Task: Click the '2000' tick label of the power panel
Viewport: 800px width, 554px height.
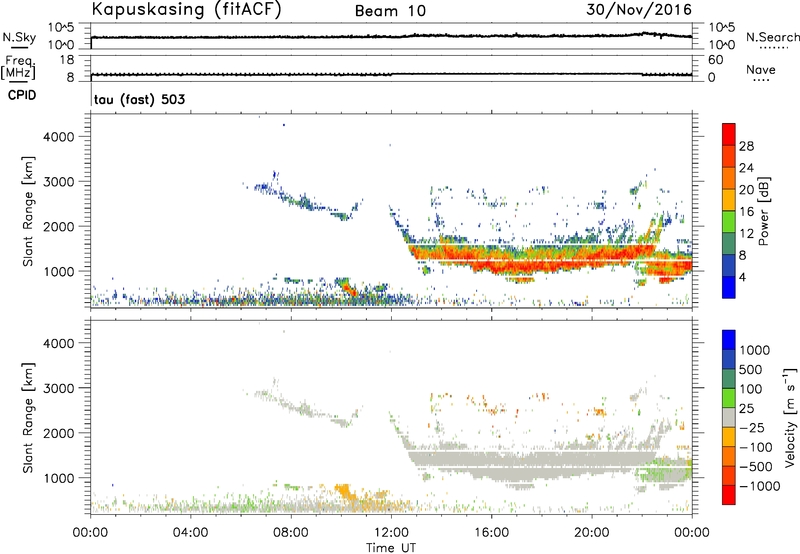Action: 59,226
